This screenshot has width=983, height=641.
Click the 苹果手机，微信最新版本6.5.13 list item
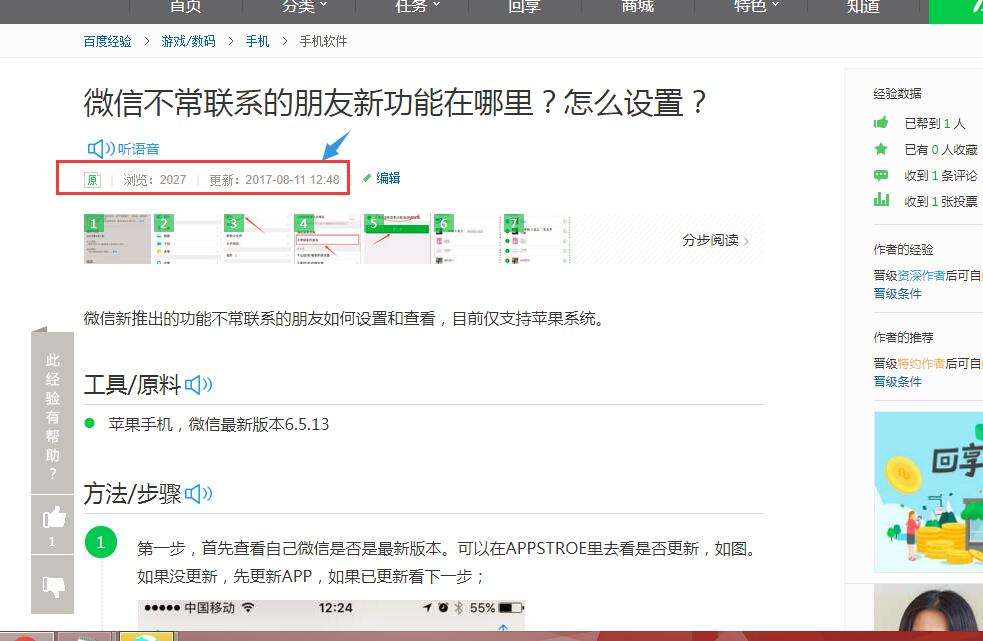(x=219, y=424)
